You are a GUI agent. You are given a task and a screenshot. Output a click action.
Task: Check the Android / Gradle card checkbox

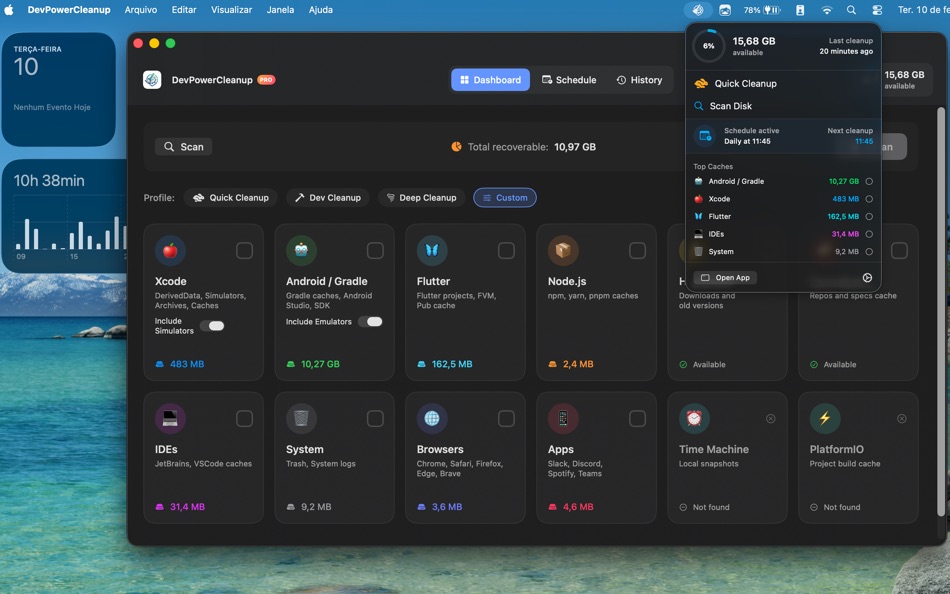click(x=375, y=250)
